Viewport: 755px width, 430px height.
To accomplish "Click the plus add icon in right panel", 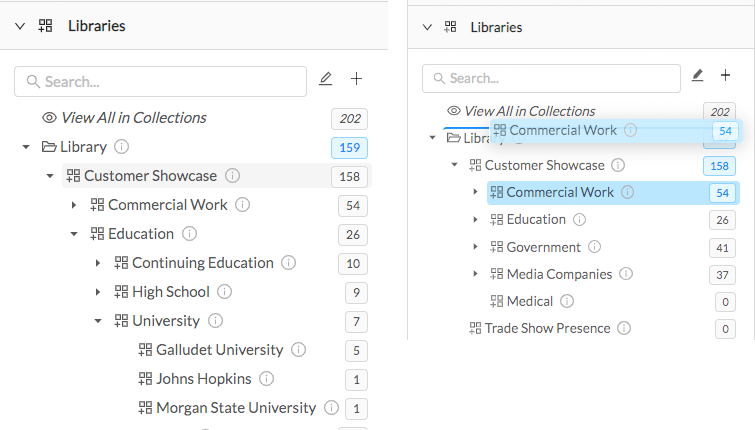I will tap(726, 76).
